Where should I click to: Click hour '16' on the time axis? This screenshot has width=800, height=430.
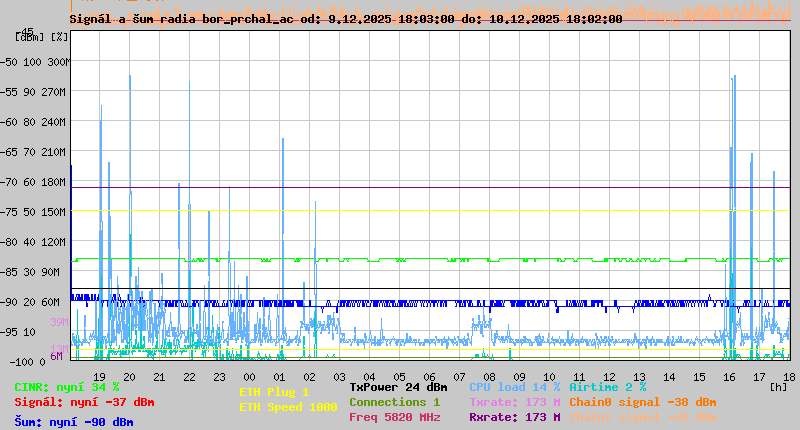pos(730,377)
